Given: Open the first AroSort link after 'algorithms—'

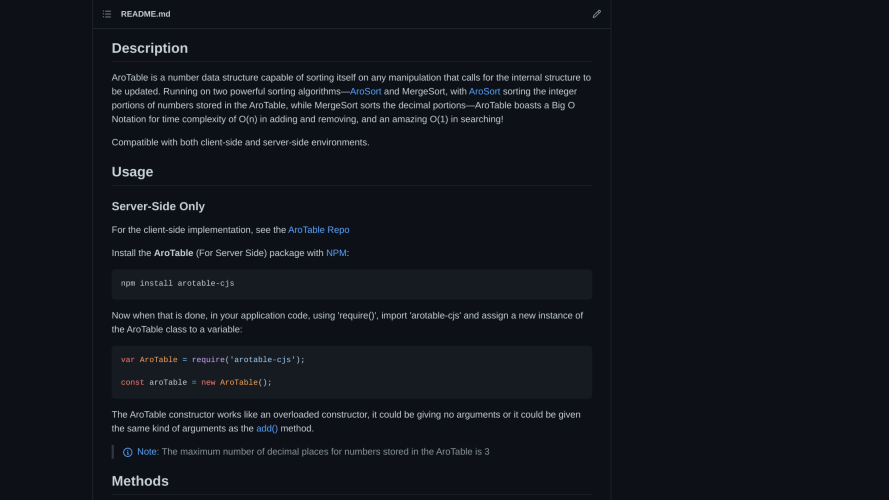Looking at the screenshot, I should pos(366,91).
